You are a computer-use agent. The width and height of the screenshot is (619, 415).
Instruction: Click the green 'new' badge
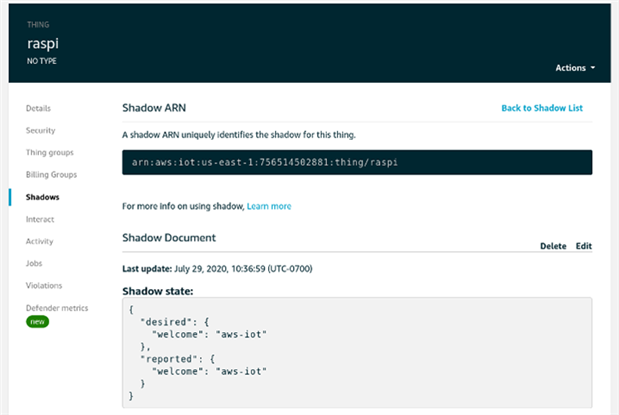(x=38, y=322)
